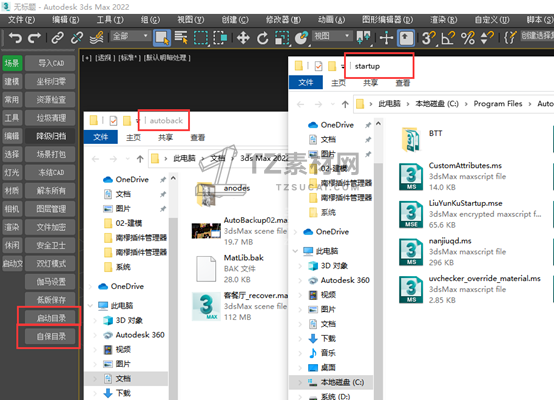Open the 渲染(R) menu
This screenshot has width=554, height=400.
[x=443, y=20]
